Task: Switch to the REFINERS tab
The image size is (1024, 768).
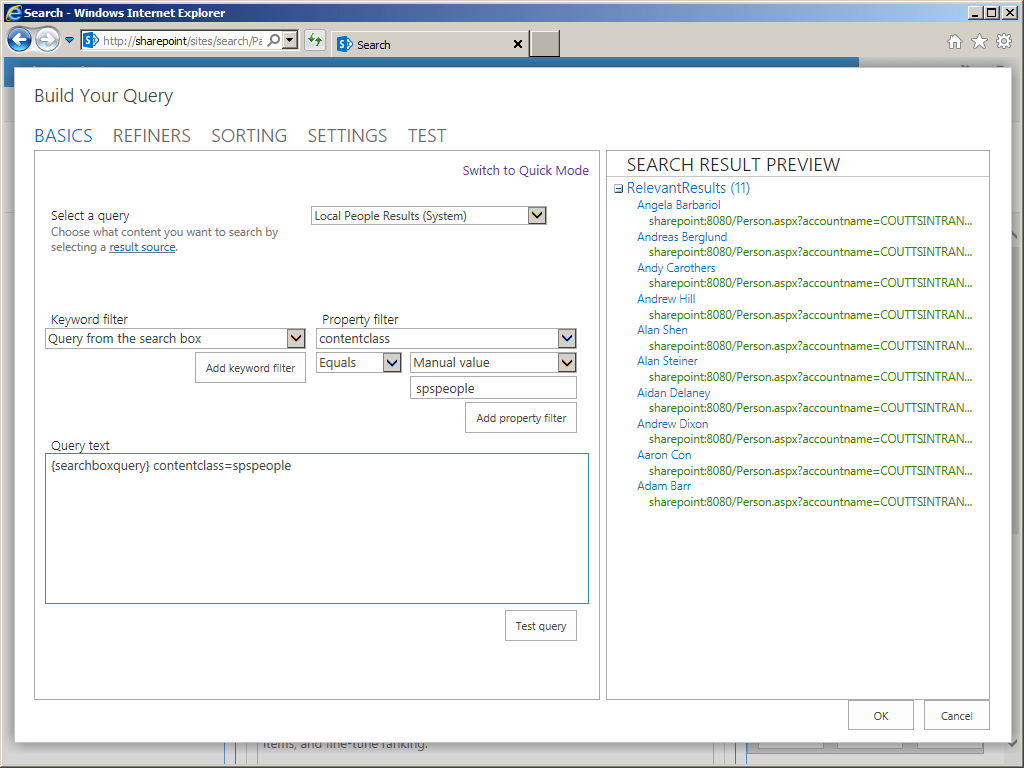Action: coord(151,135)
